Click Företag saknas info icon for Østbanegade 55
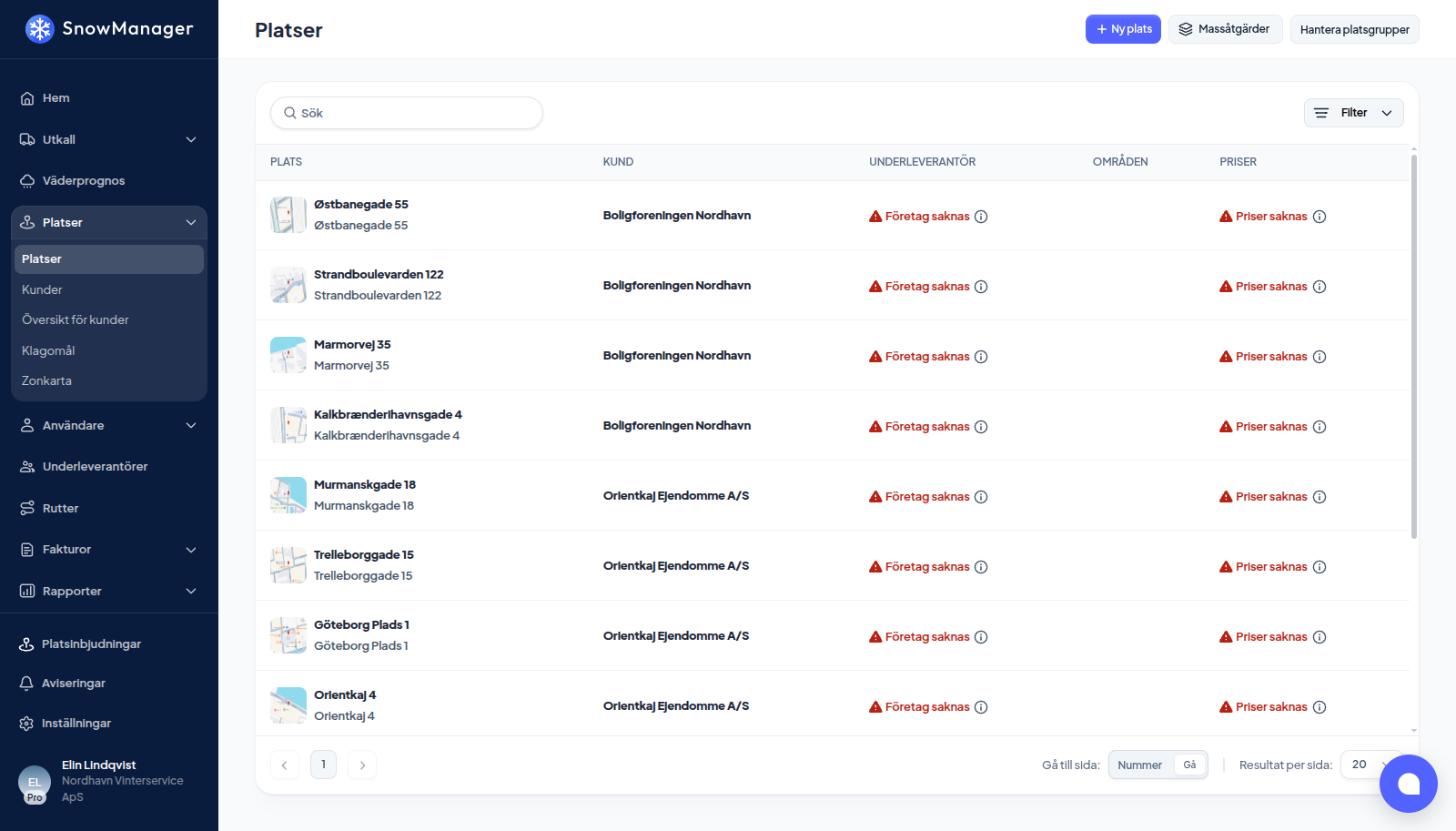Image resolution: width=1456 pixels, height=831 pixels. 981,217
